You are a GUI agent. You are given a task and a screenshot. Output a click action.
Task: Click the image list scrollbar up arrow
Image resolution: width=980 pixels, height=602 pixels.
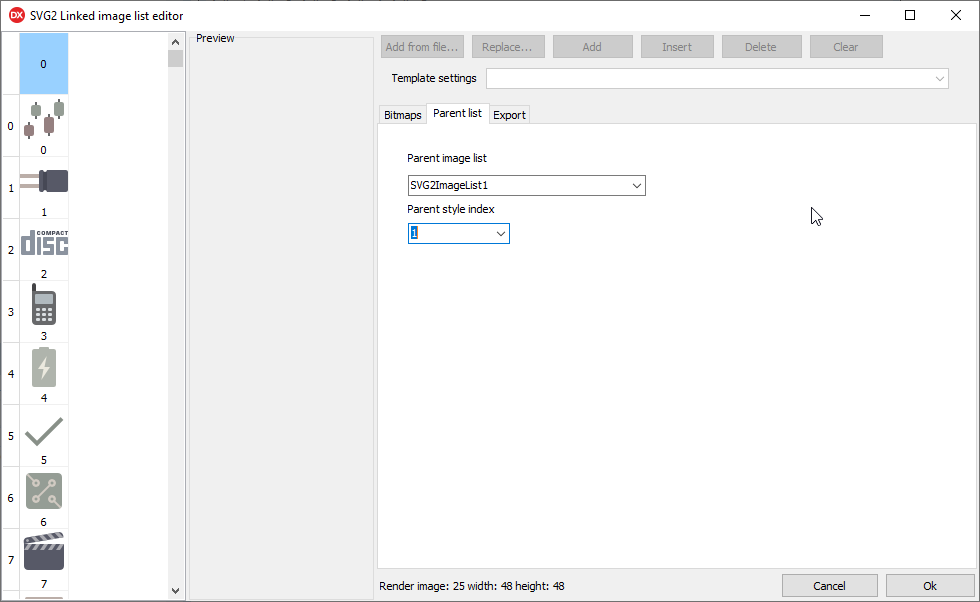click(176, 42)
